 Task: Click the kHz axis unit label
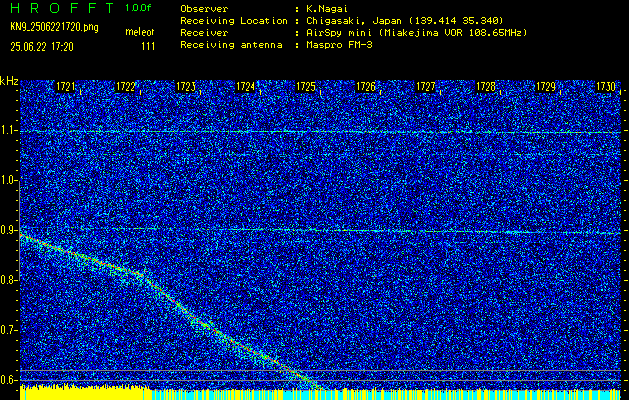click(x=9, y=81)
